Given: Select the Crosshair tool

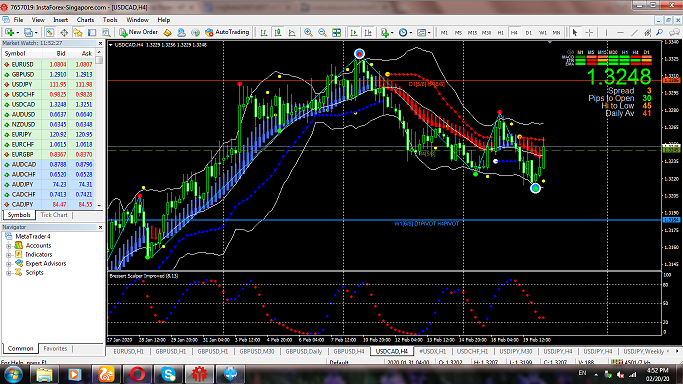Looking at the screenshot, I should (589, 32).
